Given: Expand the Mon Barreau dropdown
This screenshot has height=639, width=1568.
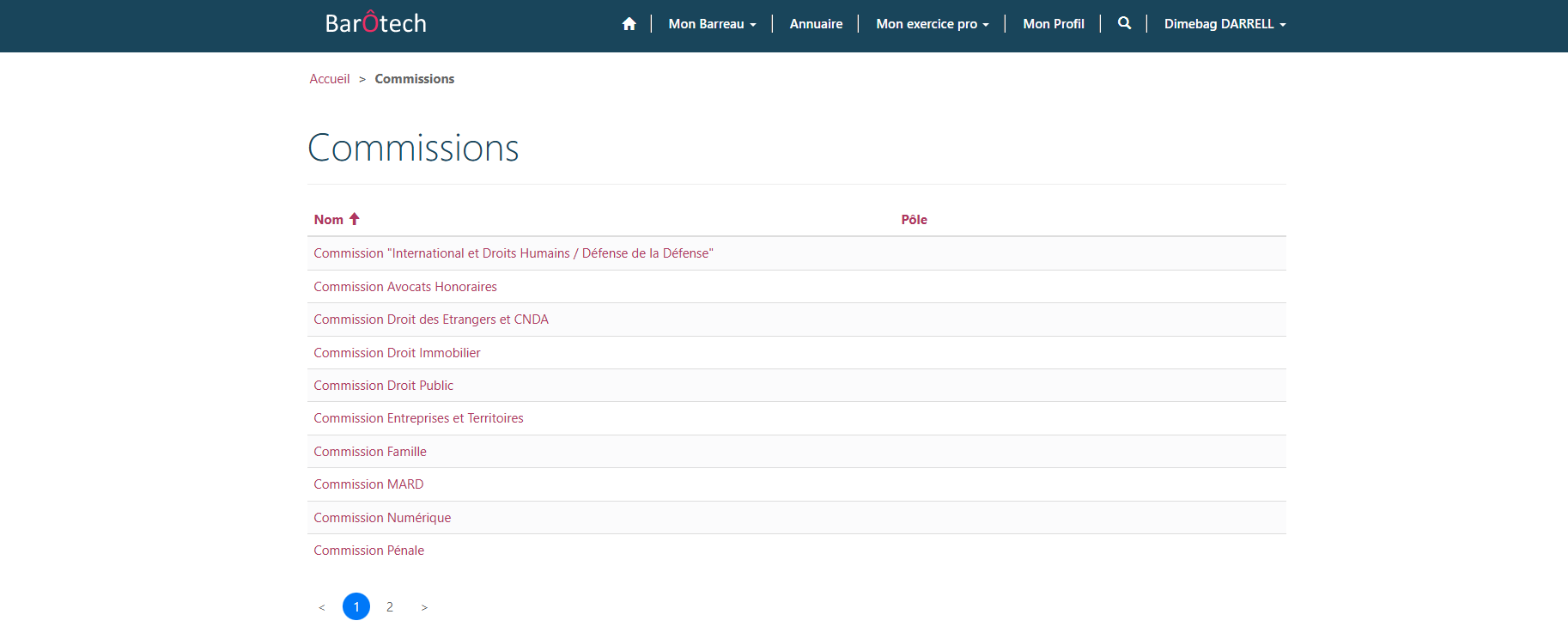Looking at the screenshot, I should [712, 24].
